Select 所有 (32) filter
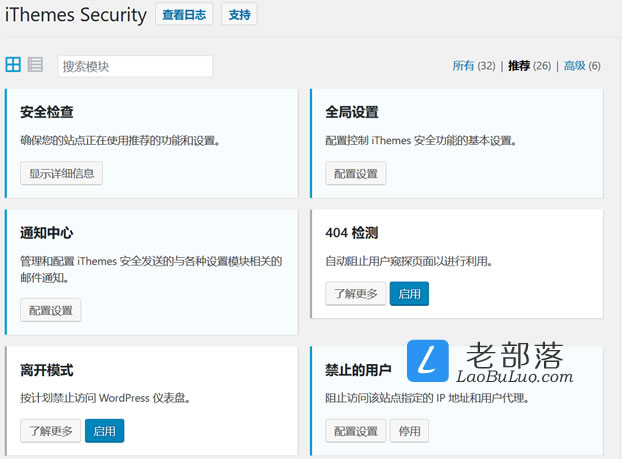This screenshot has width=622, height=459. pos(474,65)
